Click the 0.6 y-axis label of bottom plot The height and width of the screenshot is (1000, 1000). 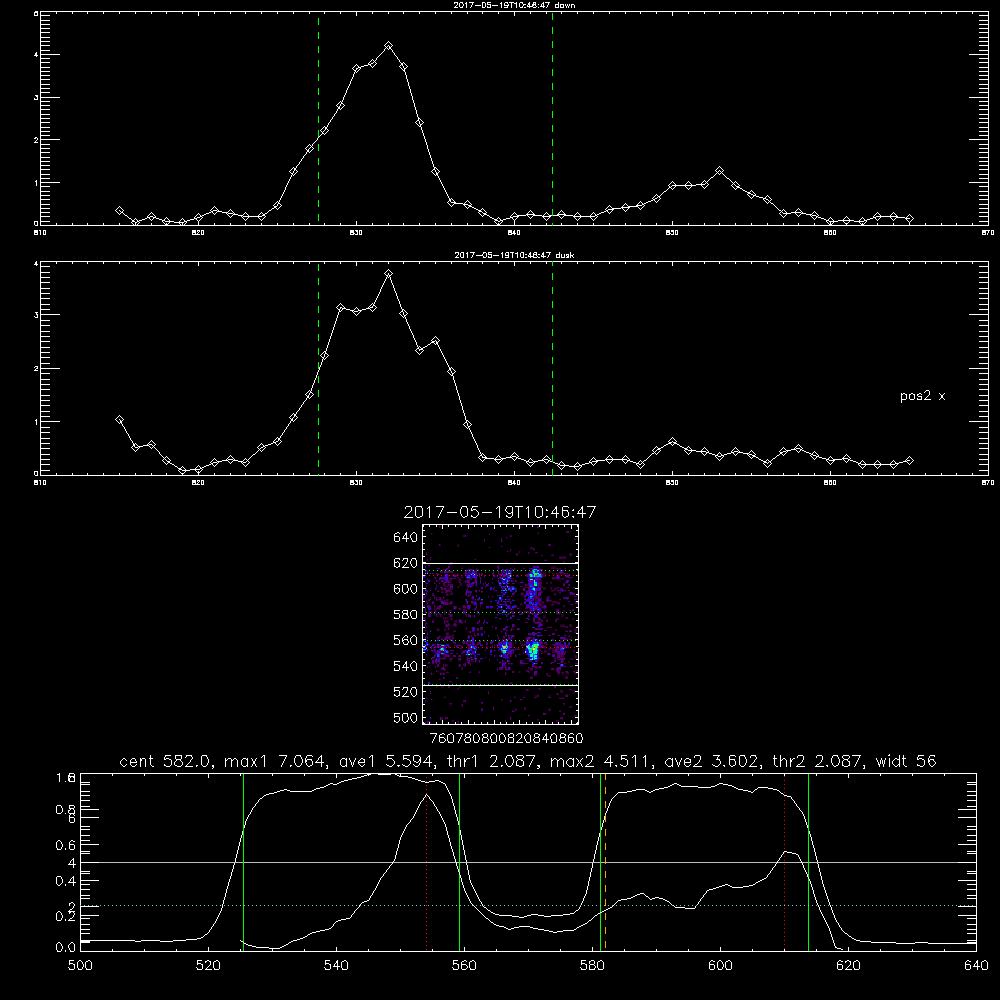tap(65, 845)
